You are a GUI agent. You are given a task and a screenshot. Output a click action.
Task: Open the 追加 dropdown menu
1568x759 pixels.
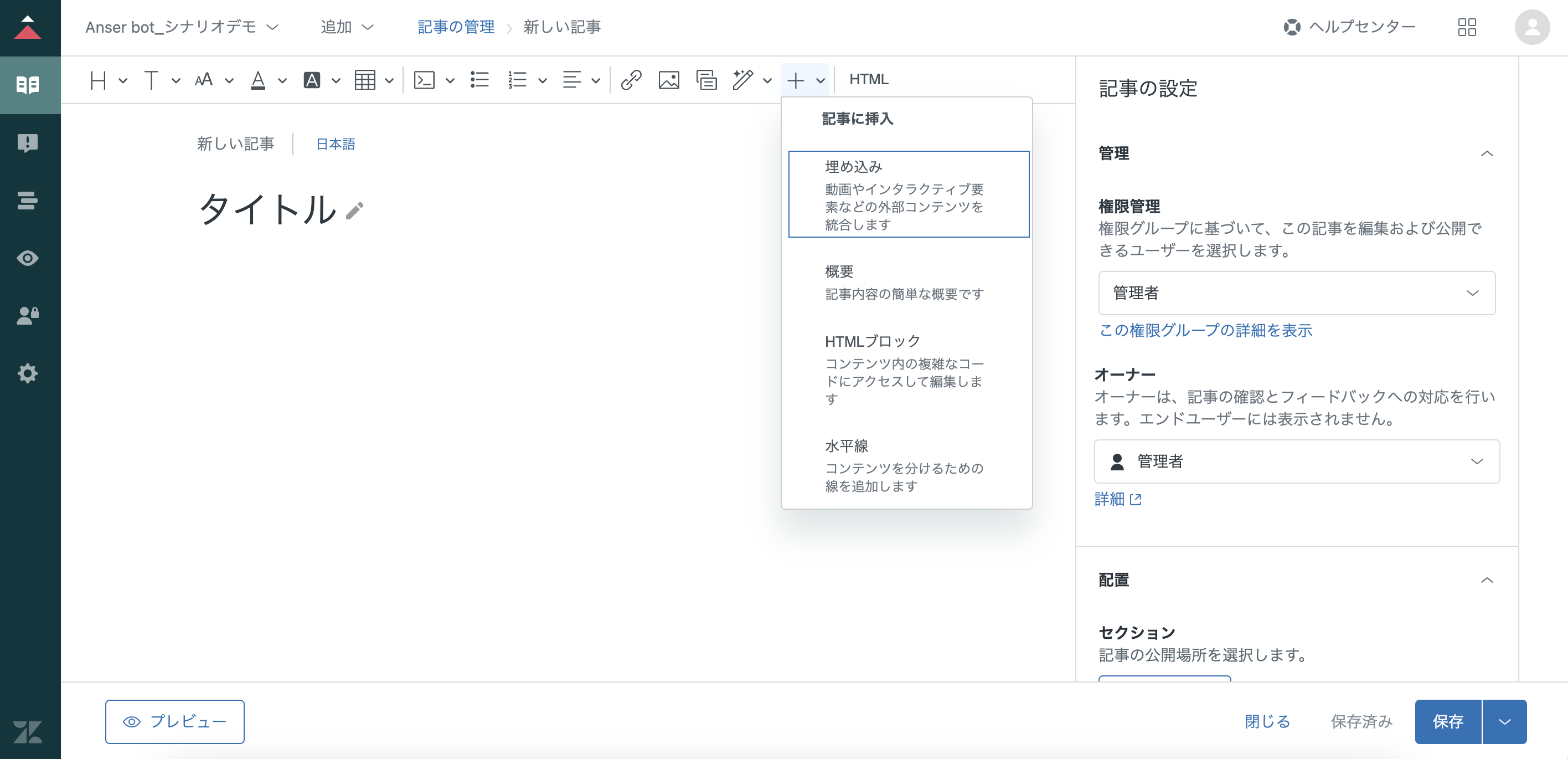click(x=347, y=27)
